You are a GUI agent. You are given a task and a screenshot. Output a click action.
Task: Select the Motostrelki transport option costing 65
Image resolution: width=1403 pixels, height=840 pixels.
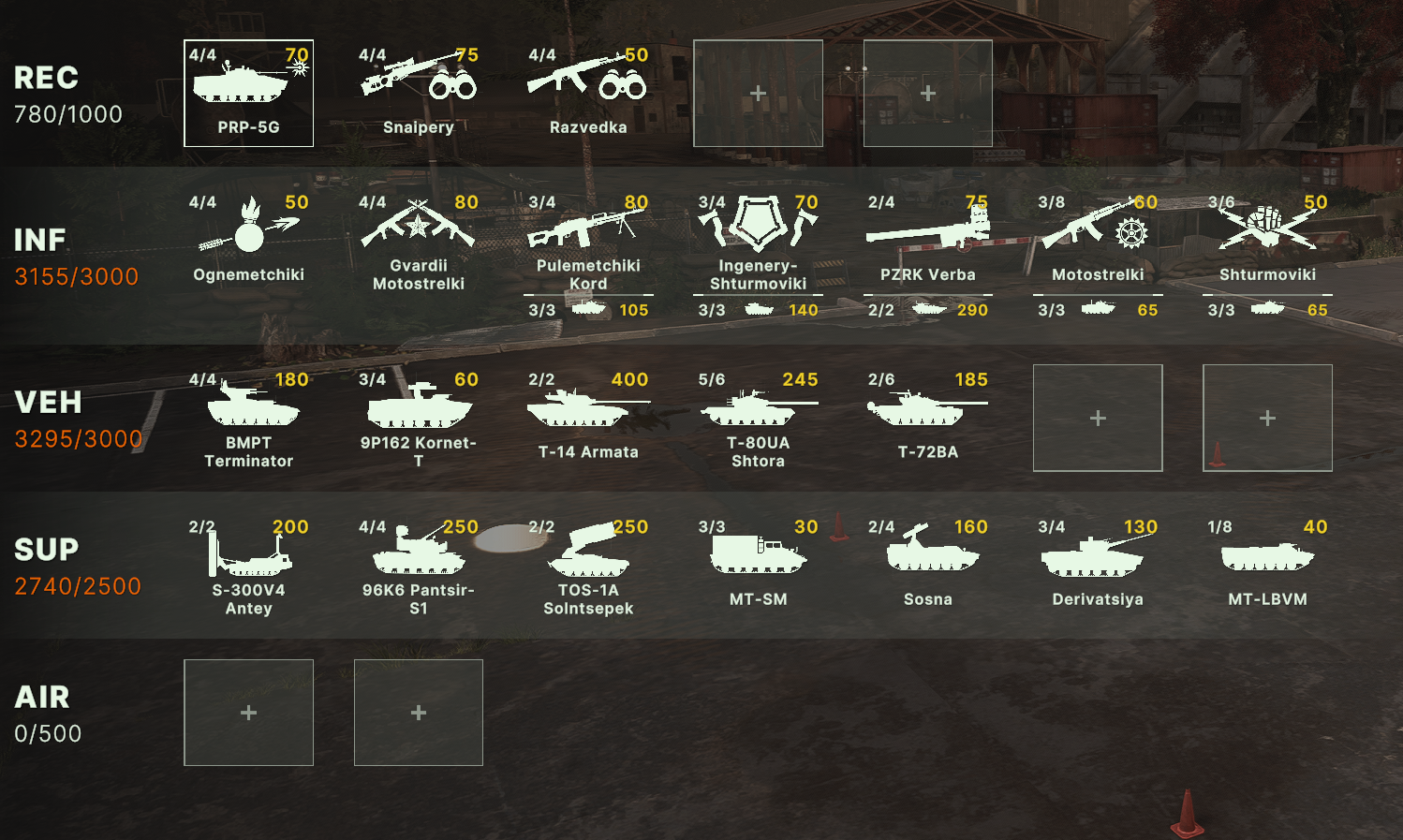[x=1098, y=309]
